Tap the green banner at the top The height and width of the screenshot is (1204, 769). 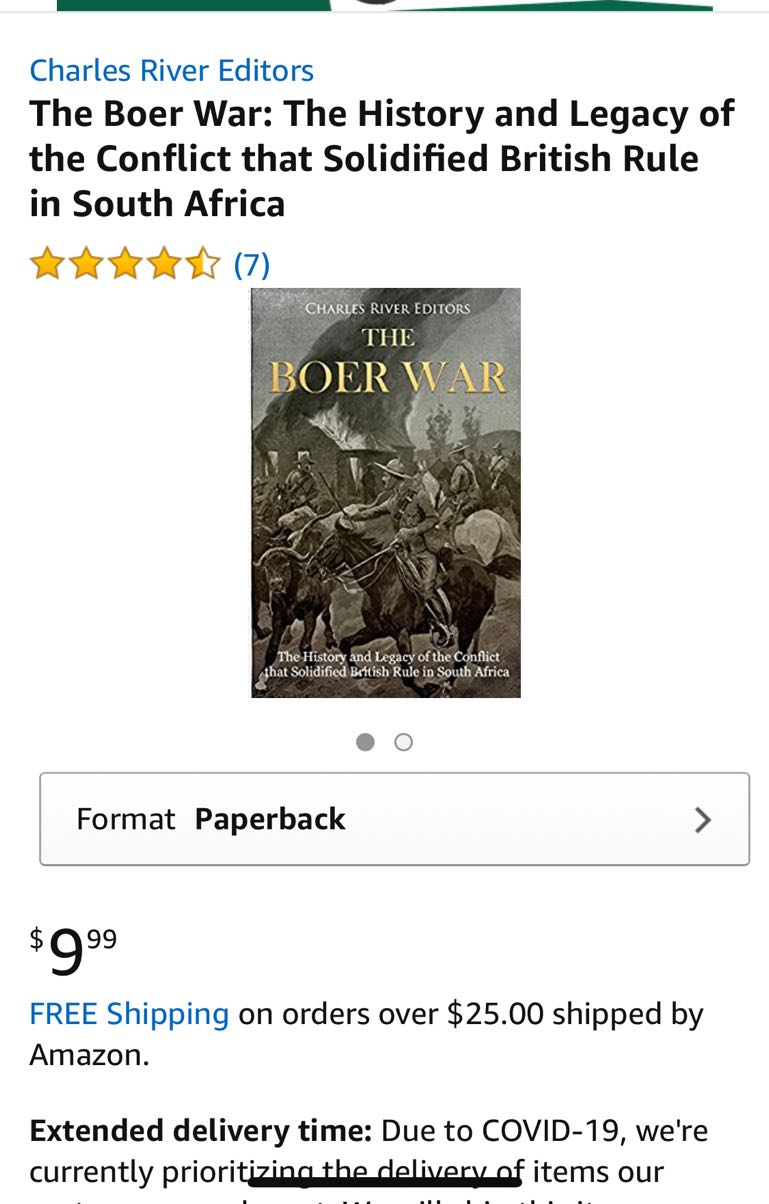385,5
